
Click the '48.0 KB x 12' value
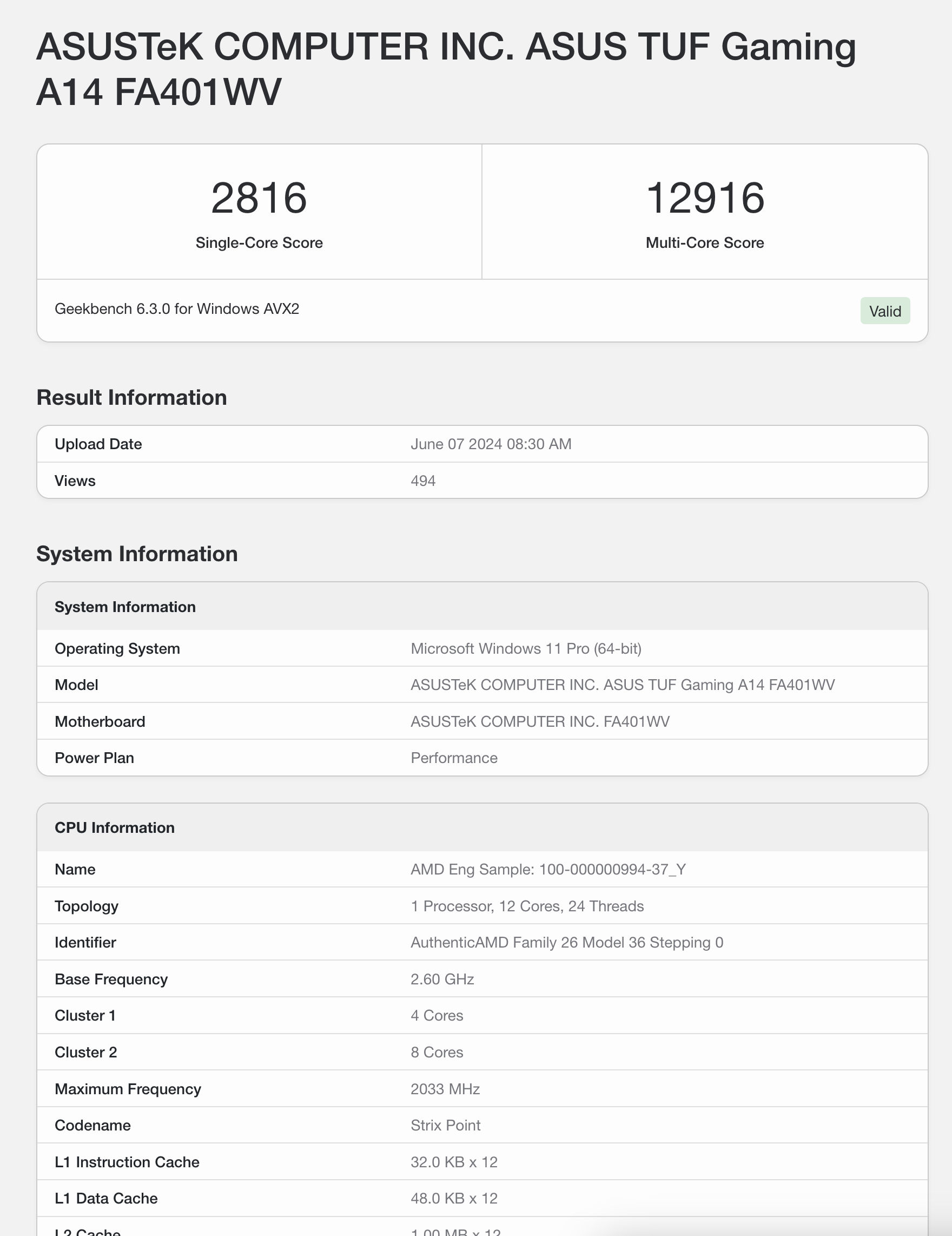[x=454, y=1198]
